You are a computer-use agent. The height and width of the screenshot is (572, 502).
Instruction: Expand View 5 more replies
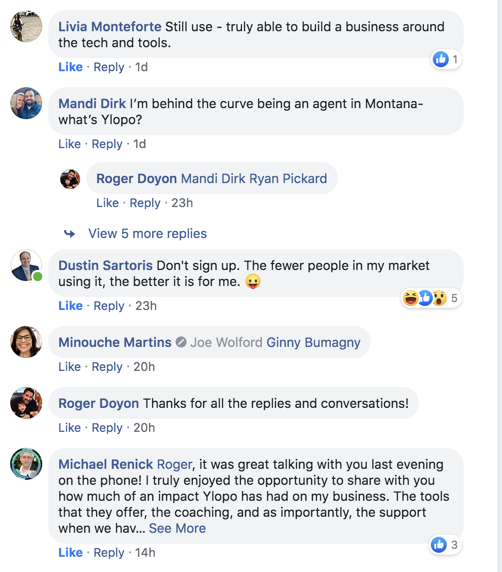click(147, 233)
